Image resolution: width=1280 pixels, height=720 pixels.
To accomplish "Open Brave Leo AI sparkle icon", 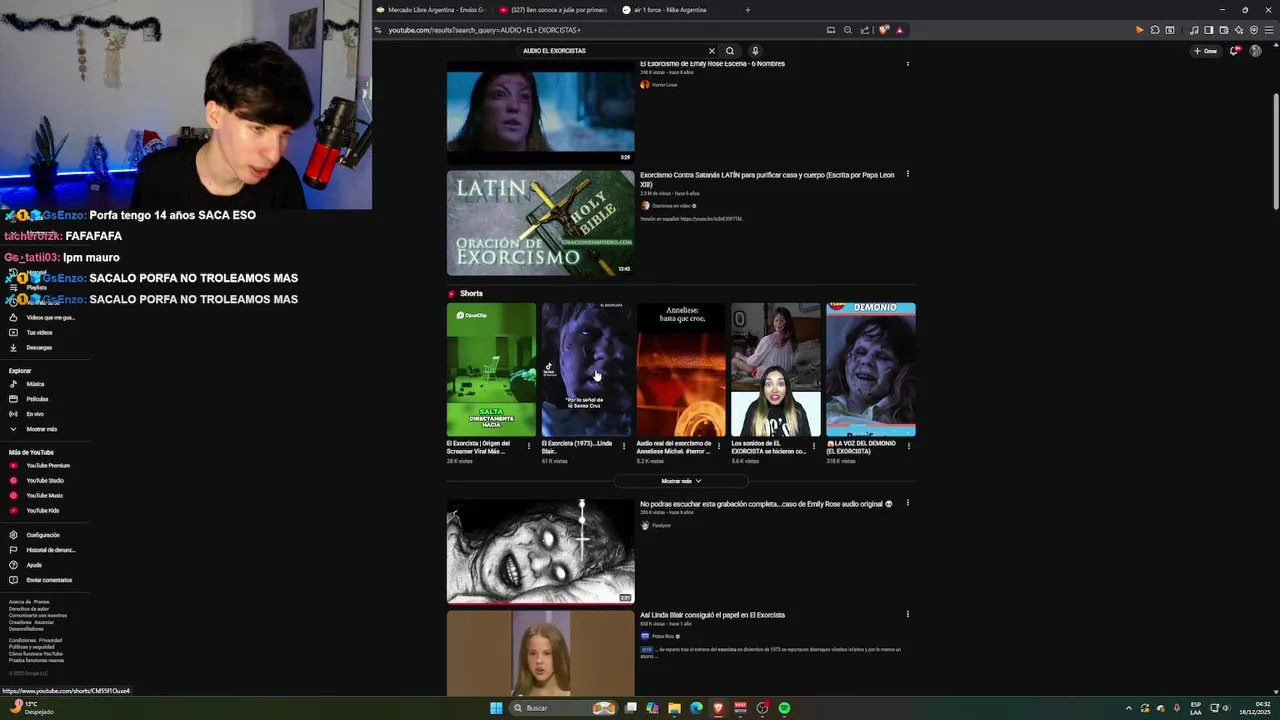I will [1238, 30].
